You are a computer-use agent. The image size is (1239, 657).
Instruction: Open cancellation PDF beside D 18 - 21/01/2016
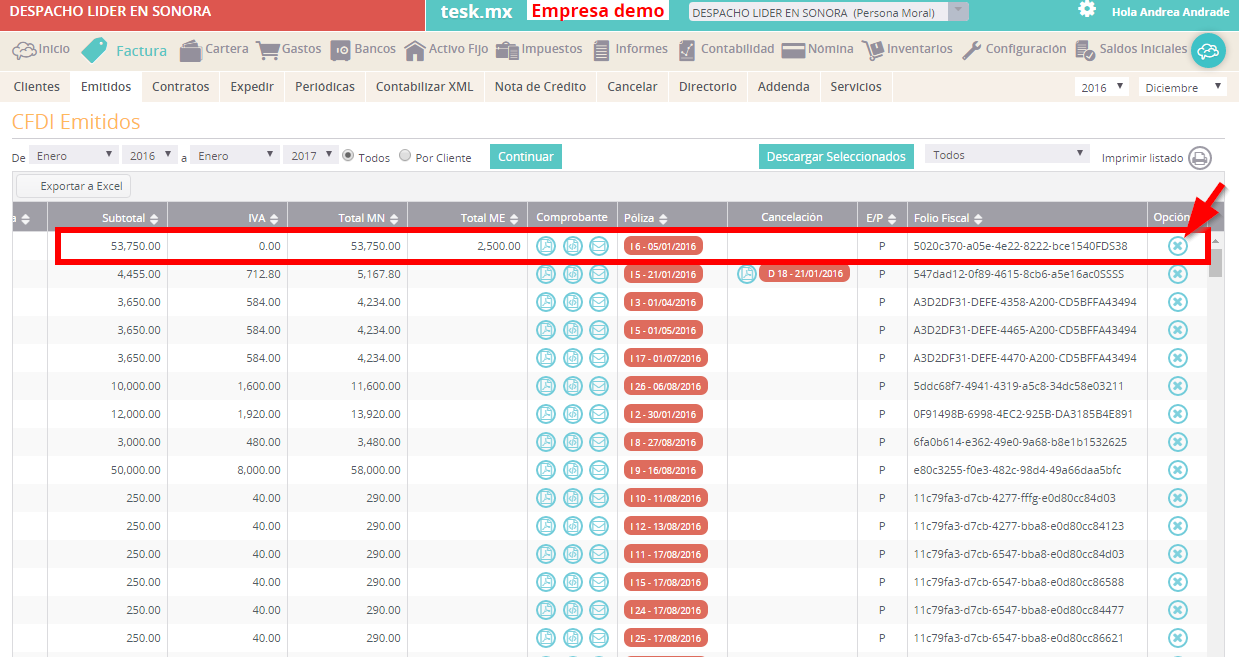coord(746,274)
